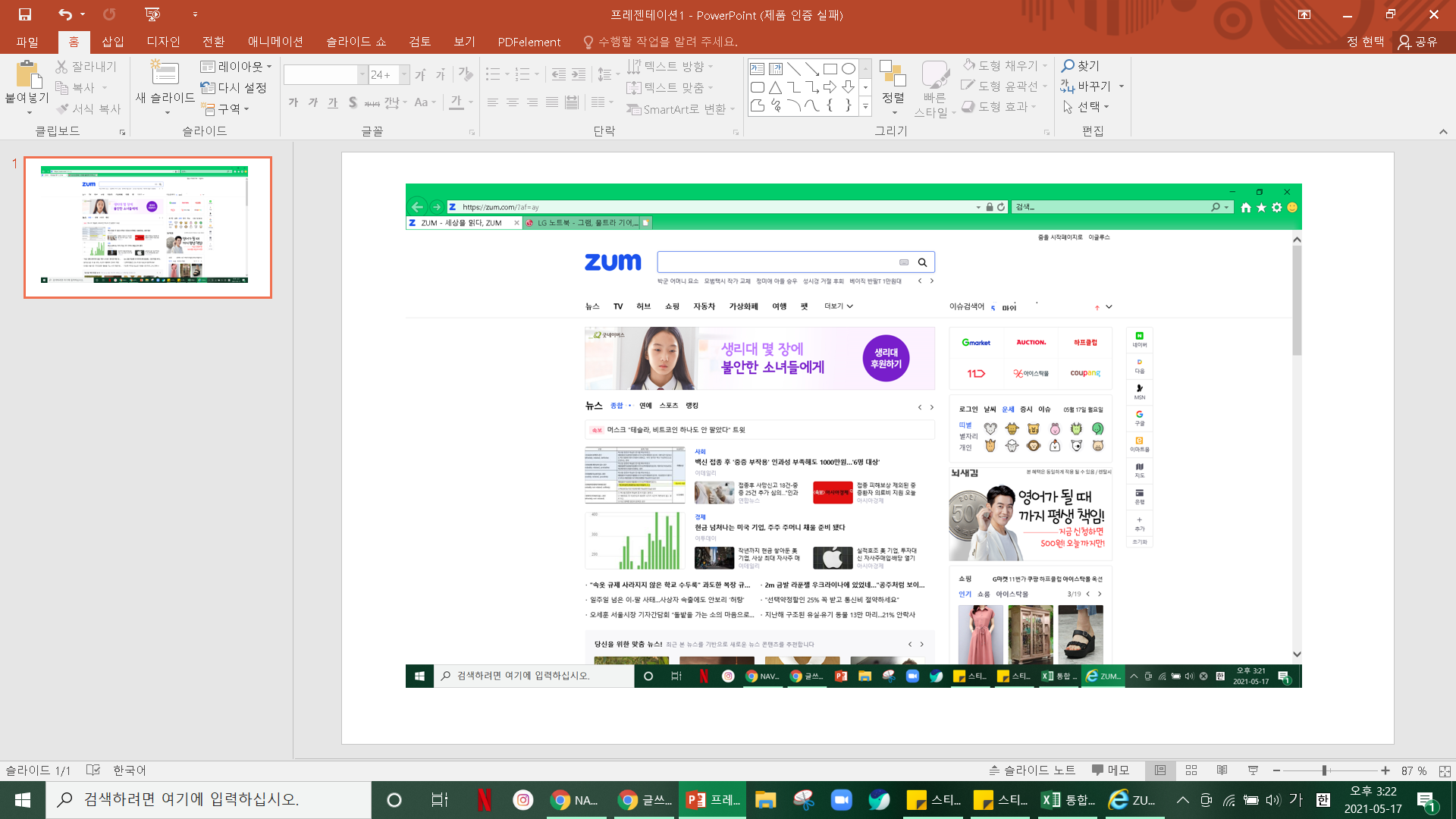Start slideshow from status bar icon
Screen dimensions: 1456x819
click(x=1253, y=770)
